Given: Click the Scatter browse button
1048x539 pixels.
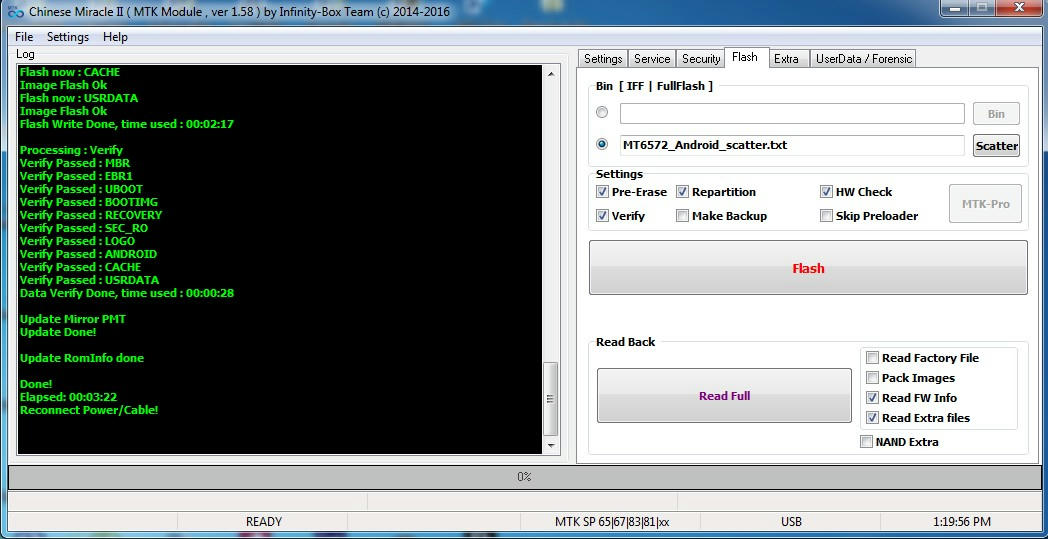Looking at the screenshot, I should click(996, 146).
